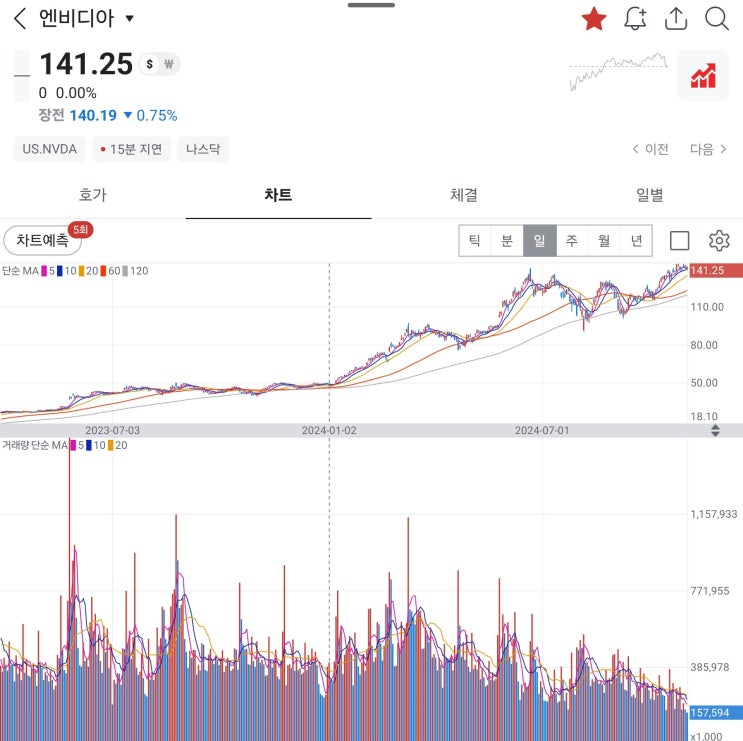Viewport: 743px width, 741px height.
Task: Go to previous stock via 이전
Action: click(x=650, y=149)
